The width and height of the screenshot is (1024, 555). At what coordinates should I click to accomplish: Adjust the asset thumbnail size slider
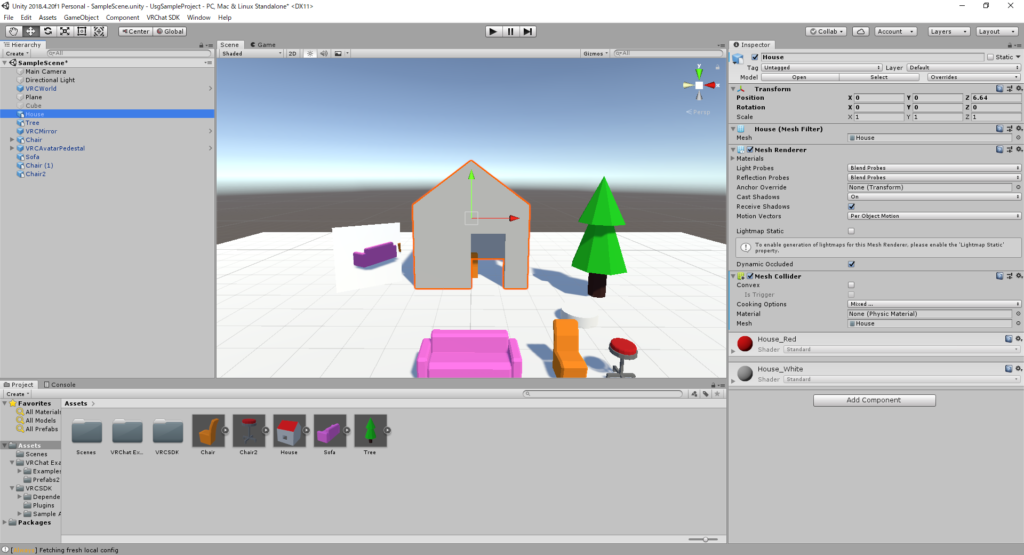706,539
